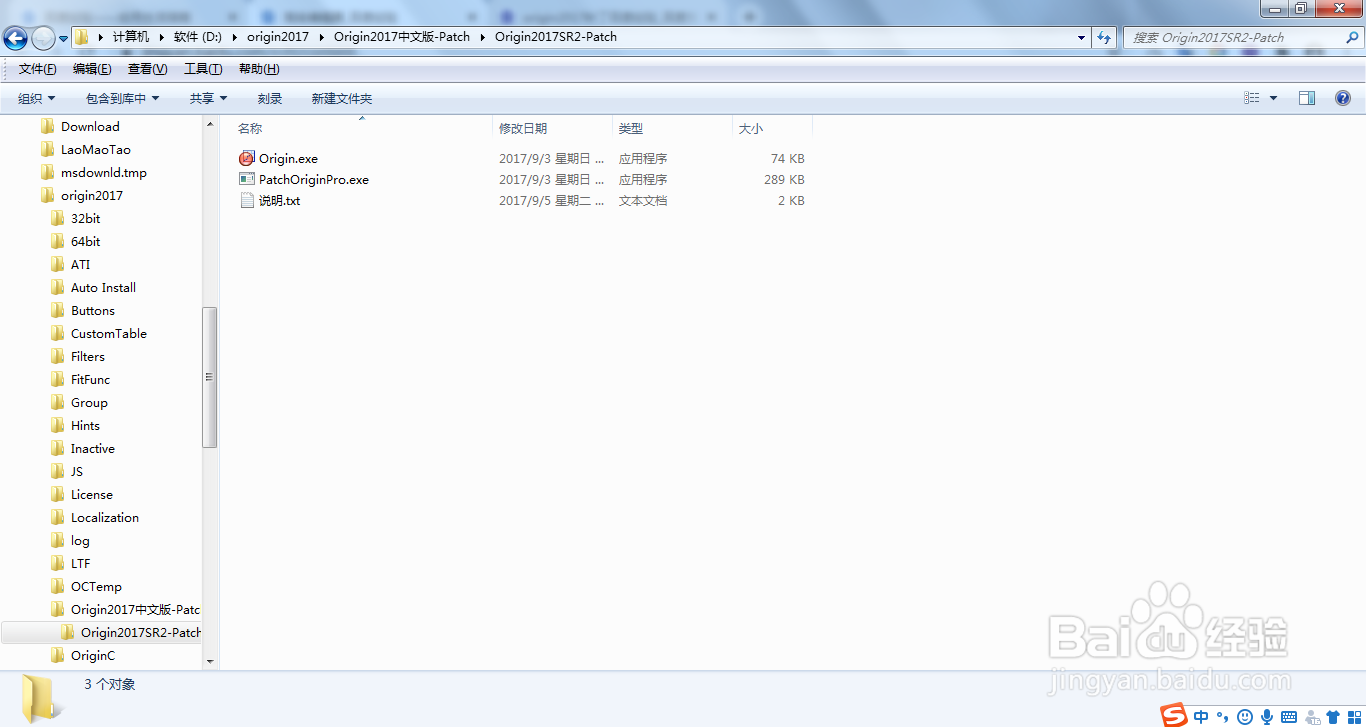The height and width of the screenshot is (727, 1366).
Task: Toggle the preview pane icon
Action: 1307,98
